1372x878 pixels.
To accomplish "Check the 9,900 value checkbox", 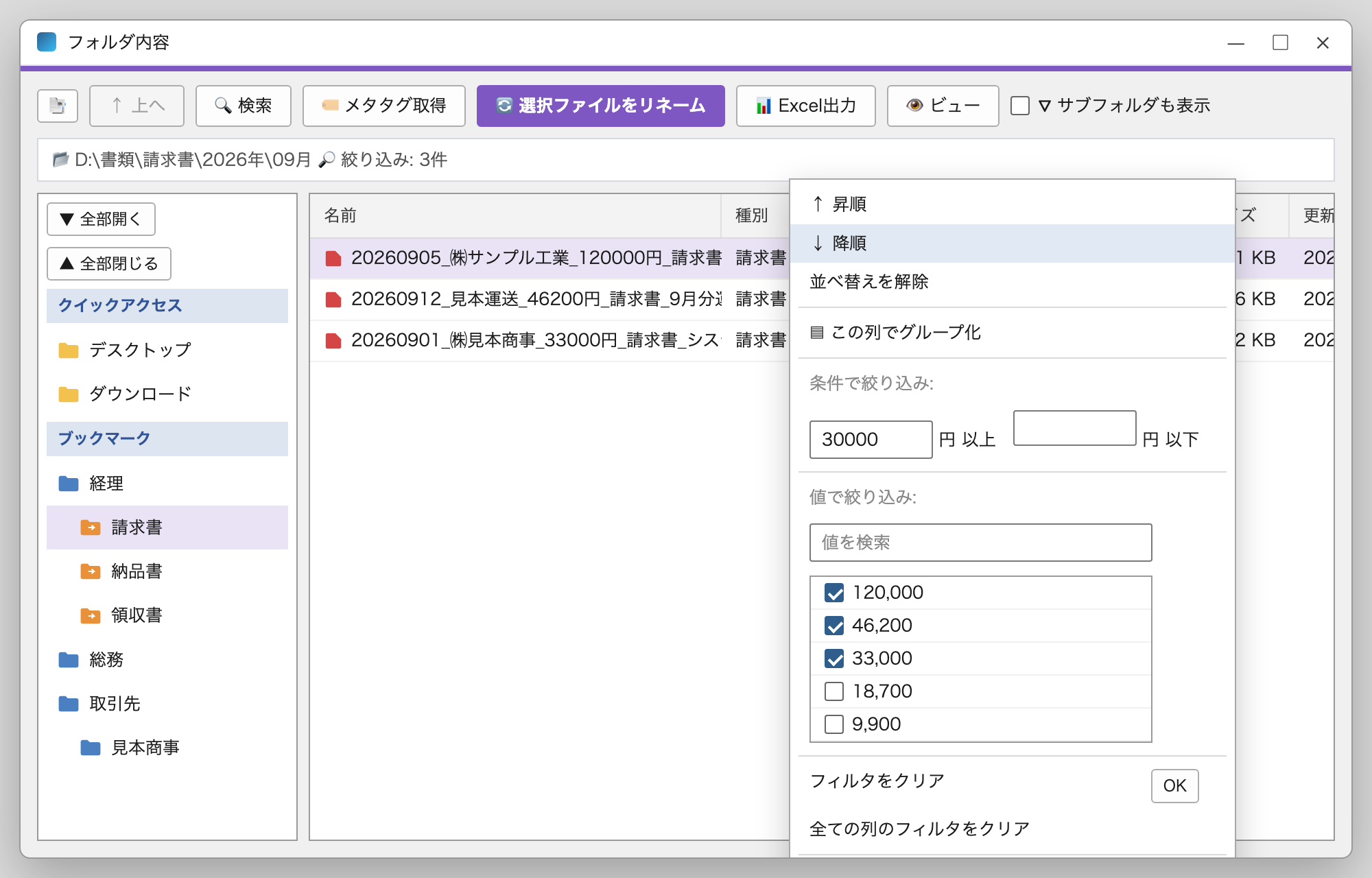I will click(x=834, y=724).
